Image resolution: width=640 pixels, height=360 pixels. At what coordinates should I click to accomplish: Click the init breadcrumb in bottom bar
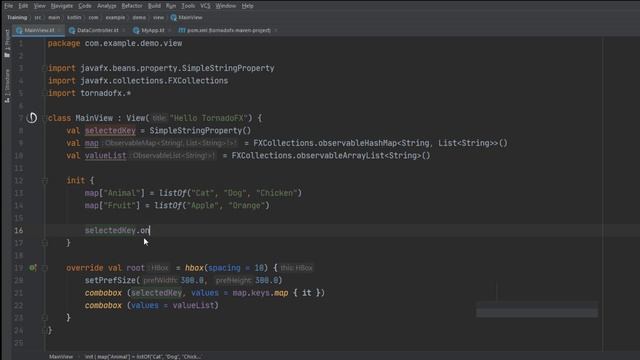143,356
